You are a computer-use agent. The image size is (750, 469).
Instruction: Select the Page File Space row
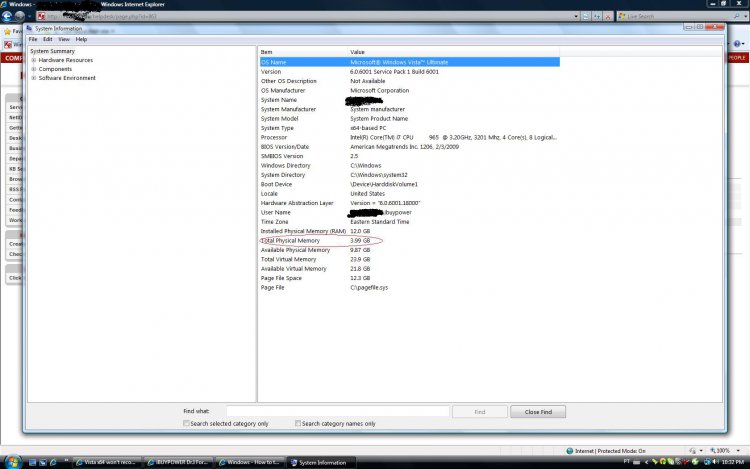click(409, 278)
